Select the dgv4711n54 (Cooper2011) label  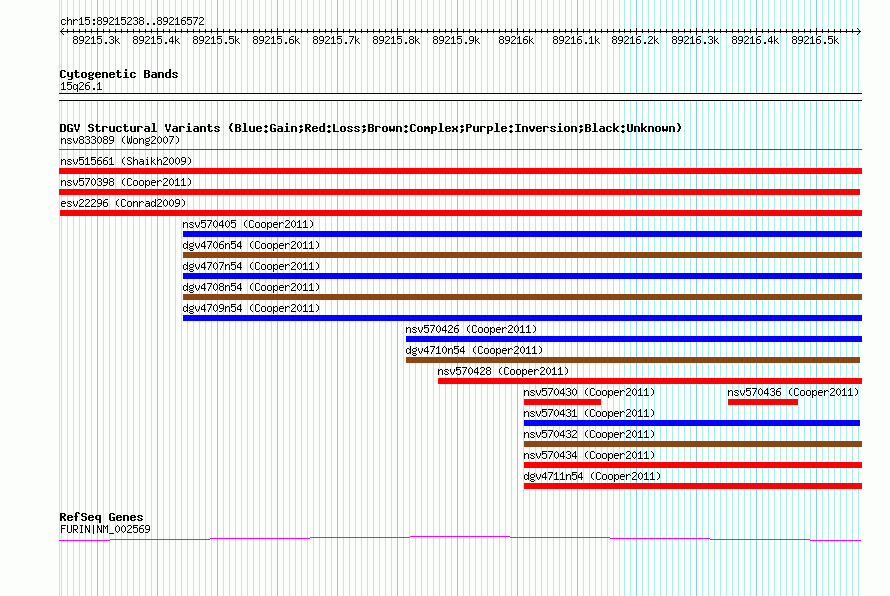tap(593, 476)
